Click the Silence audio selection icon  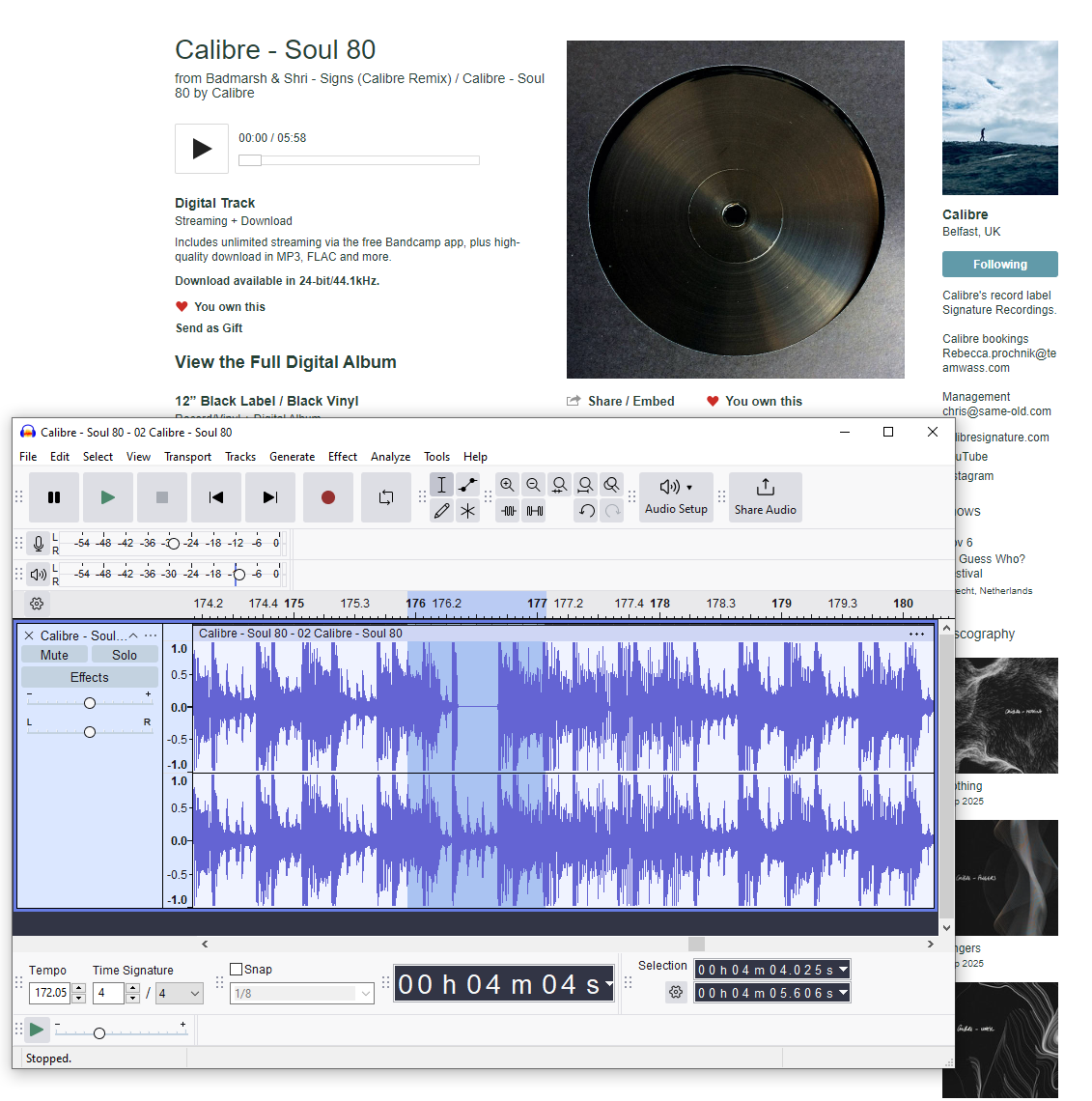tap(534, 511)
